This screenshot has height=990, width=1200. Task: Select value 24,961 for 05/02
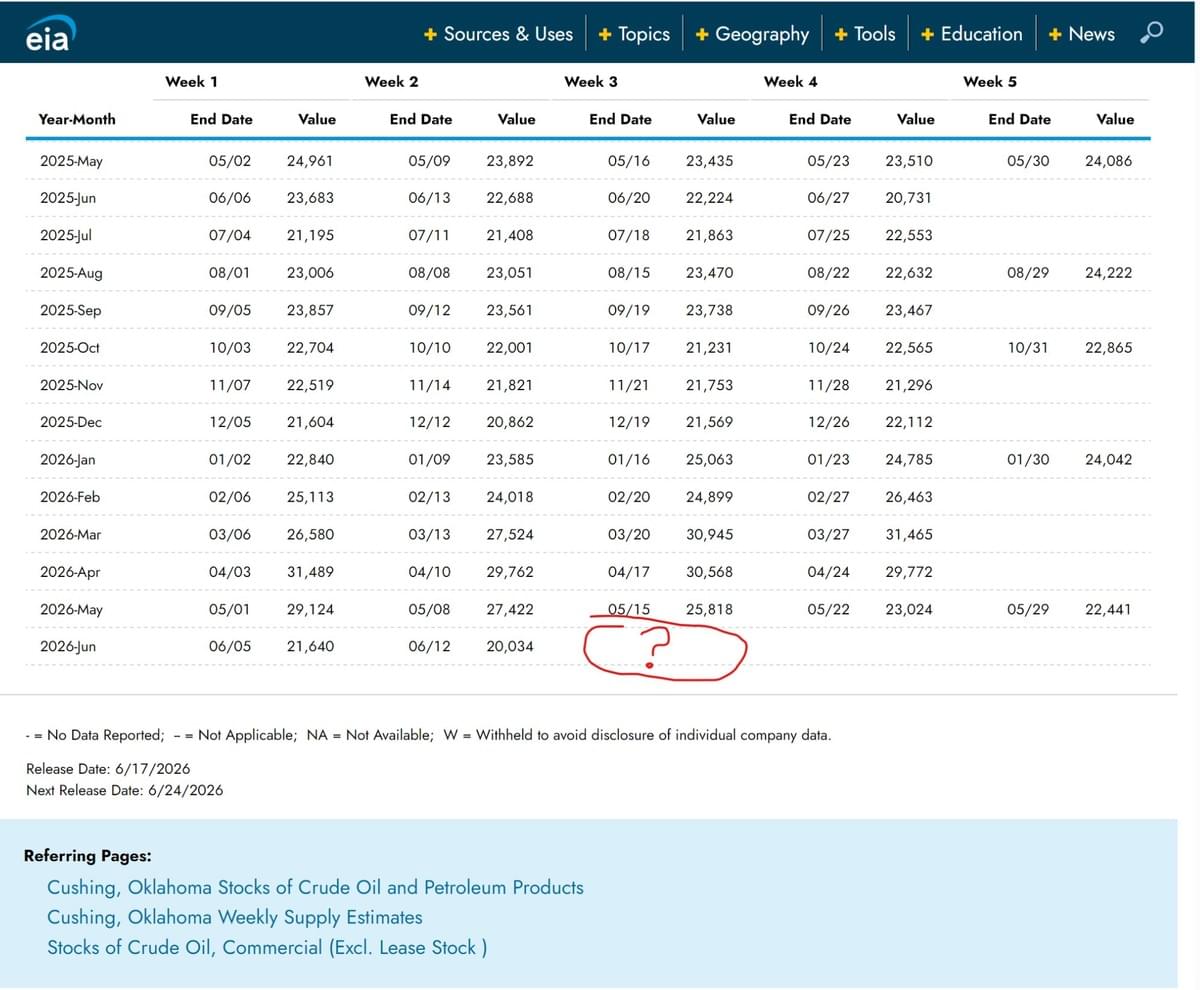(310, 160)
